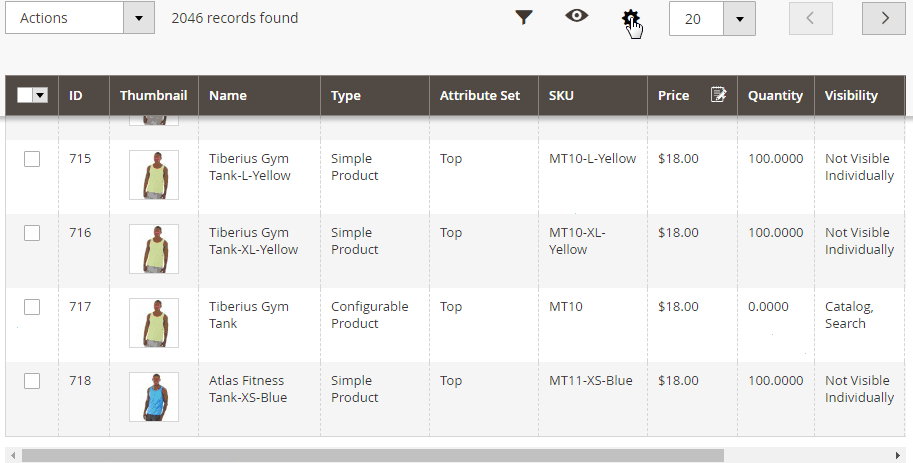Screen dimensions: 913x463
Task: Sort by the ID column header
Action: pos(76,96)
